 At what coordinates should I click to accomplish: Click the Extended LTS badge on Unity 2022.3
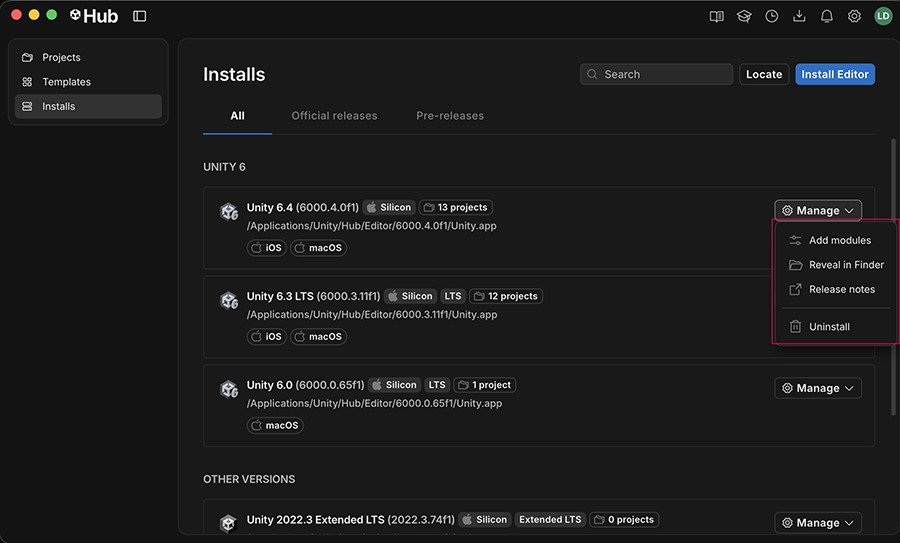550,519
